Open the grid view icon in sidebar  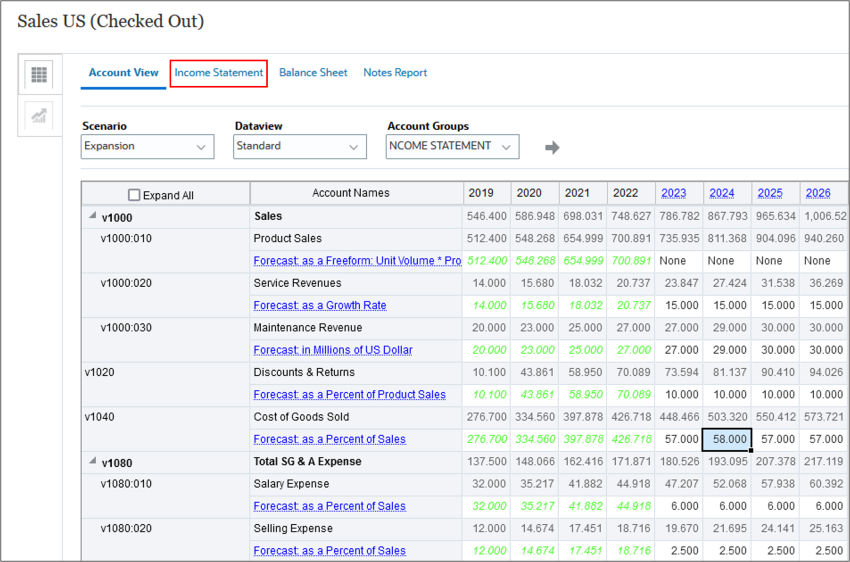coord(39,74)
